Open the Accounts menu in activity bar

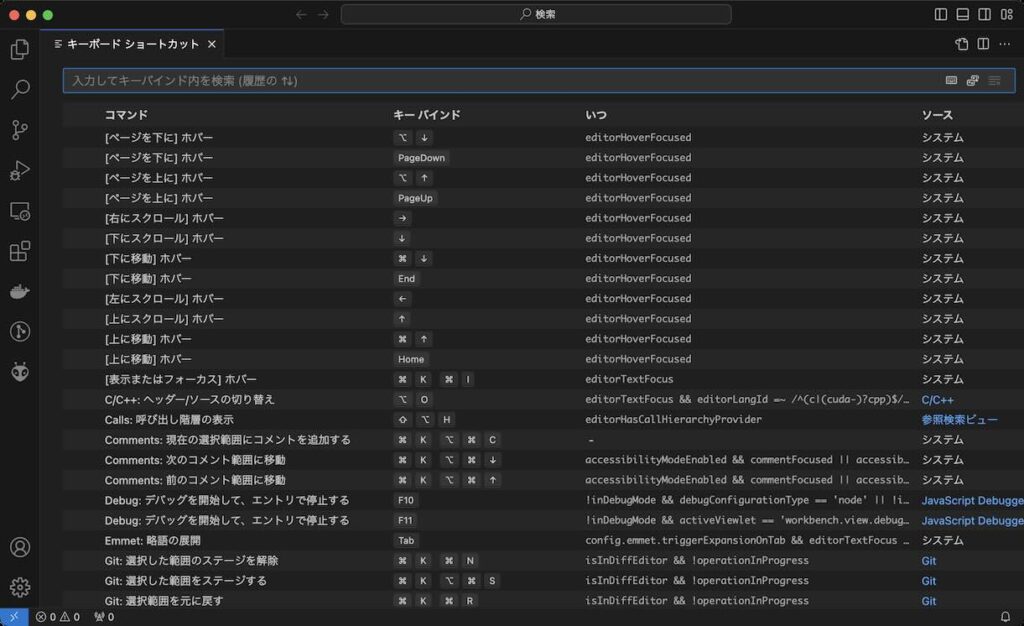[20, 548]
